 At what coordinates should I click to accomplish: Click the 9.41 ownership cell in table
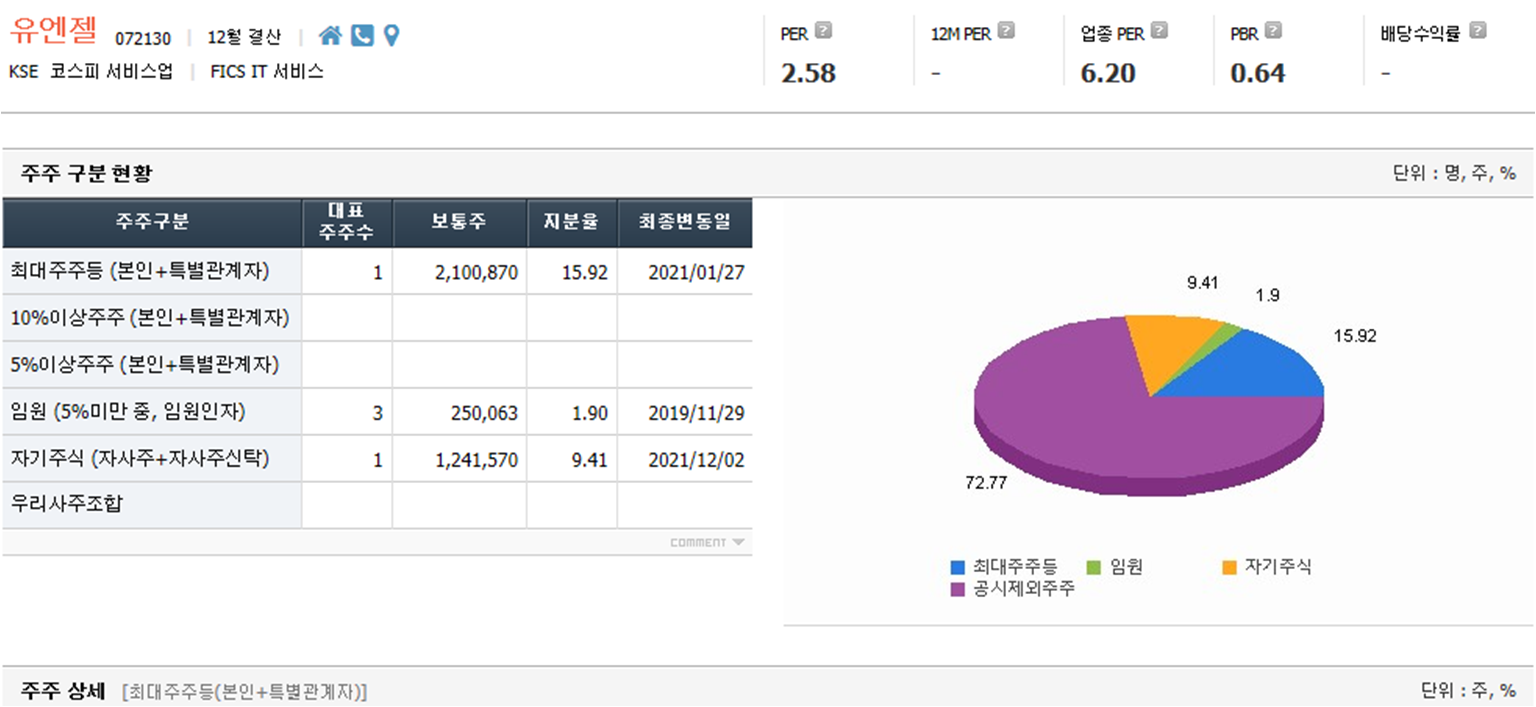pos(572,459)
